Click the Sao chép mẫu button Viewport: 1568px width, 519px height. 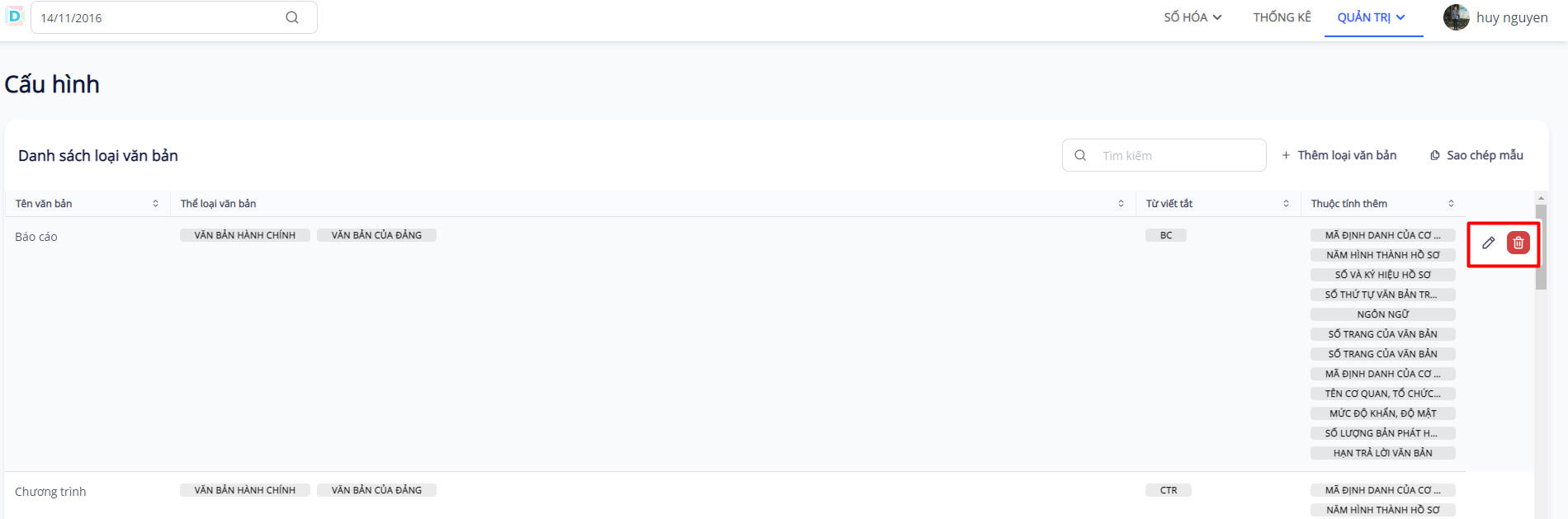pyautogui.click(x=1476, y=155)
